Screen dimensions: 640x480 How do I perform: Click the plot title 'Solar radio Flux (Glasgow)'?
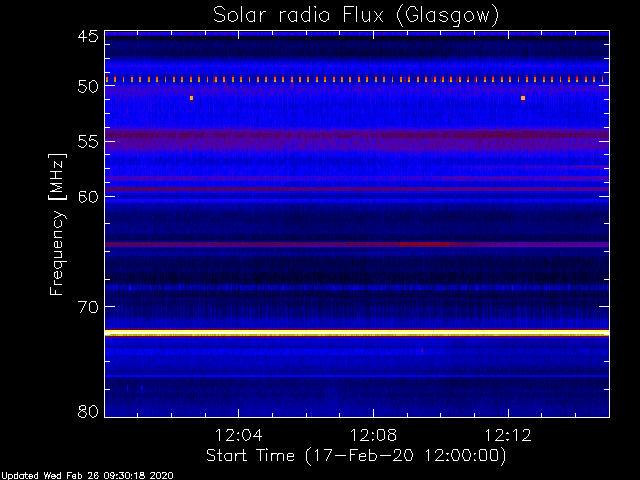pyautogui.click(x=356, y=16)
